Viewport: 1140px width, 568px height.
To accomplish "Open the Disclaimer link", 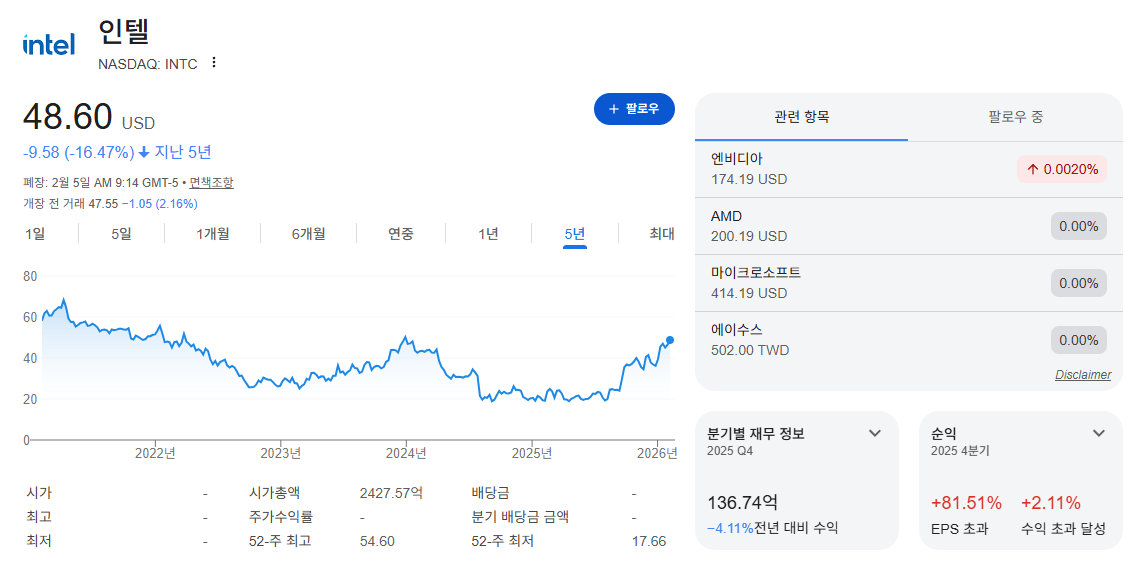I will [1083, 375].
